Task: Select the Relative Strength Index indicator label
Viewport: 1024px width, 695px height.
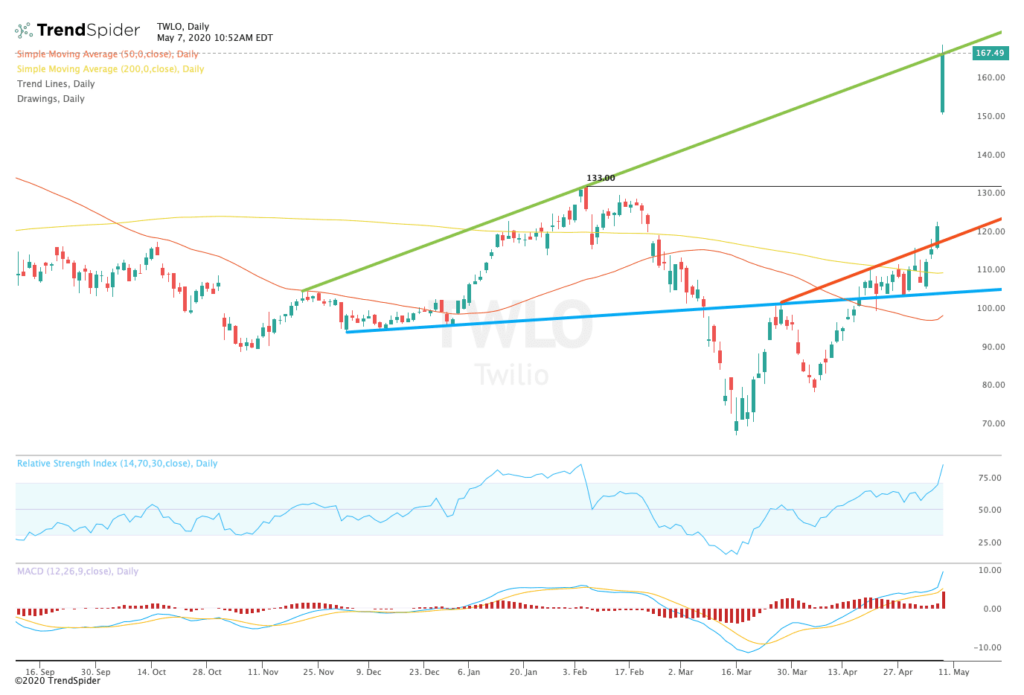Action: coord(117,464)
